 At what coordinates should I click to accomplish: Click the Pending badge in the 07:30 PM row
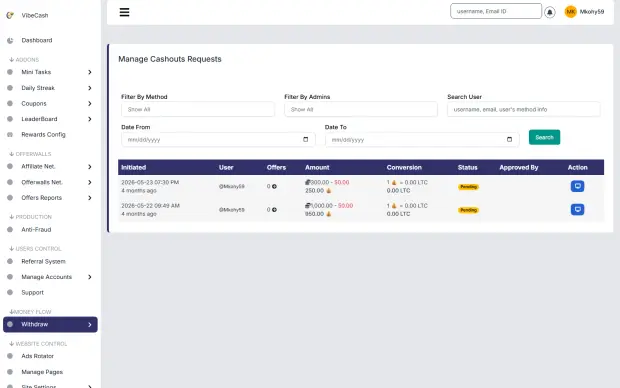469,187
